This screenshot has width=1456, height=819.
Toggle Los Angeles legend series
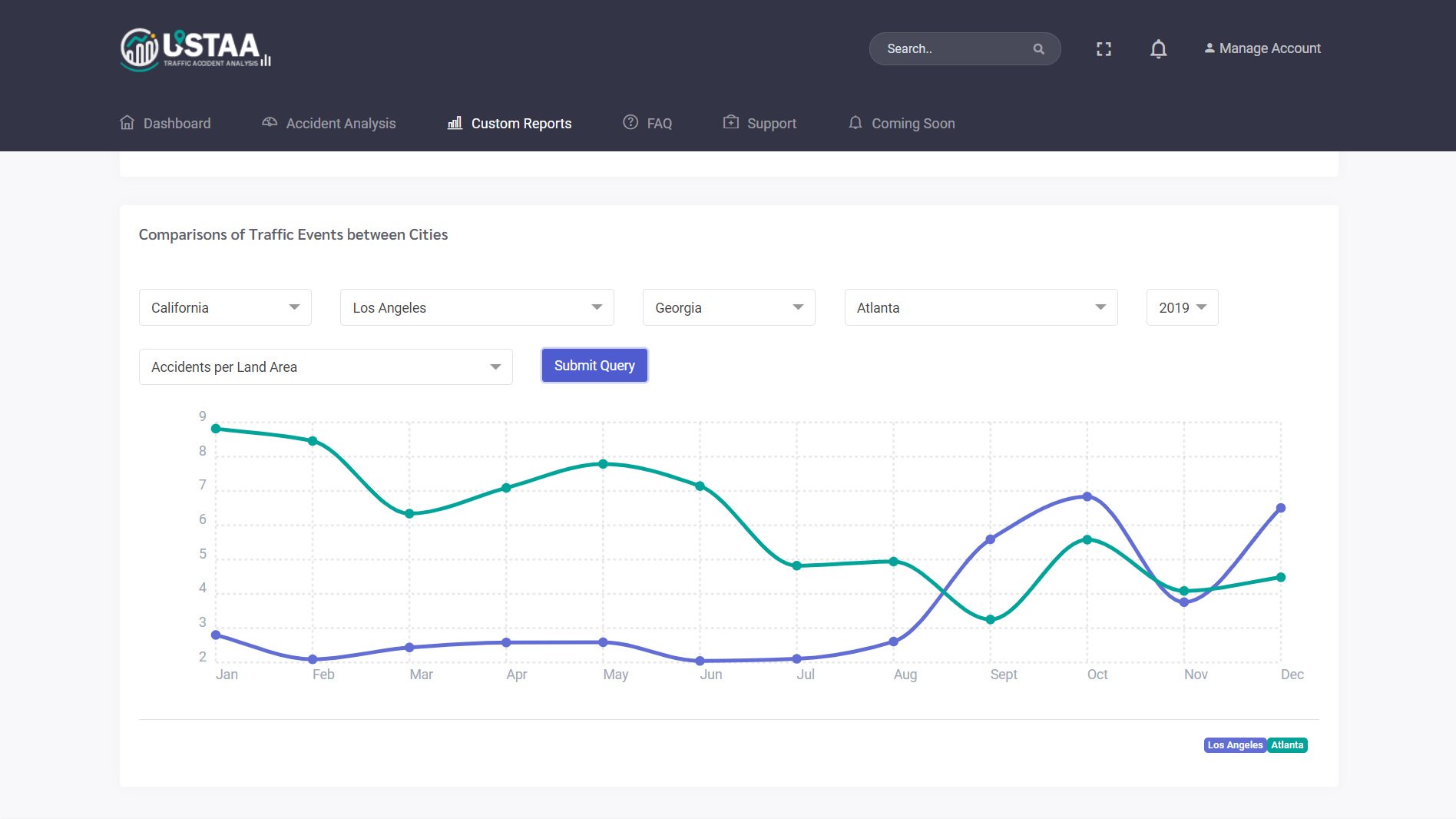point(1235,745)
